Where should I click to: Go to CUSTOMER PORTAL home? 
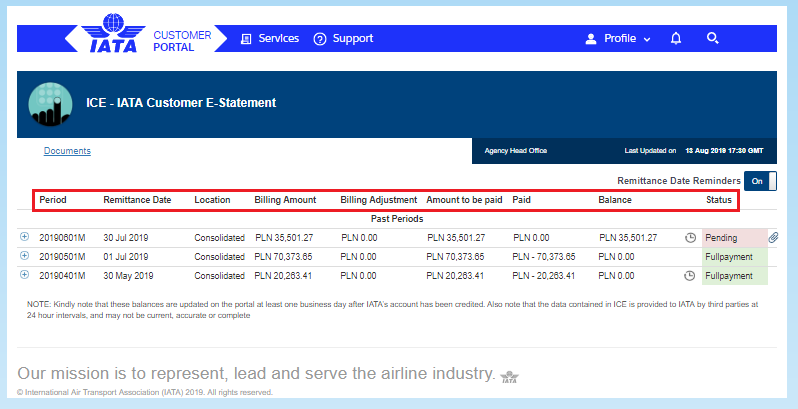click(x=182, y=41)
